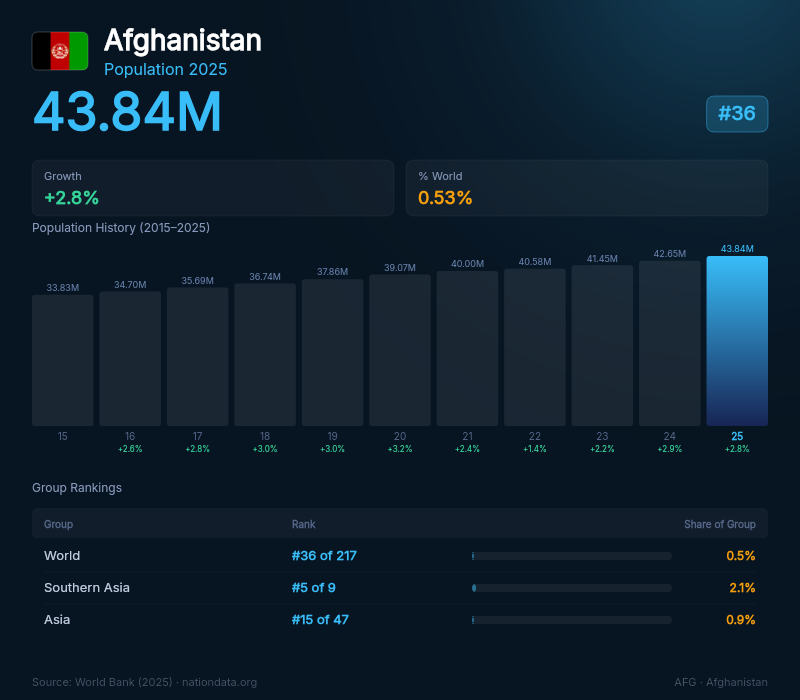Click the World Bank nationdata.org source text
The width and height of the screenshot is (800, 700).
click(144, 682)
